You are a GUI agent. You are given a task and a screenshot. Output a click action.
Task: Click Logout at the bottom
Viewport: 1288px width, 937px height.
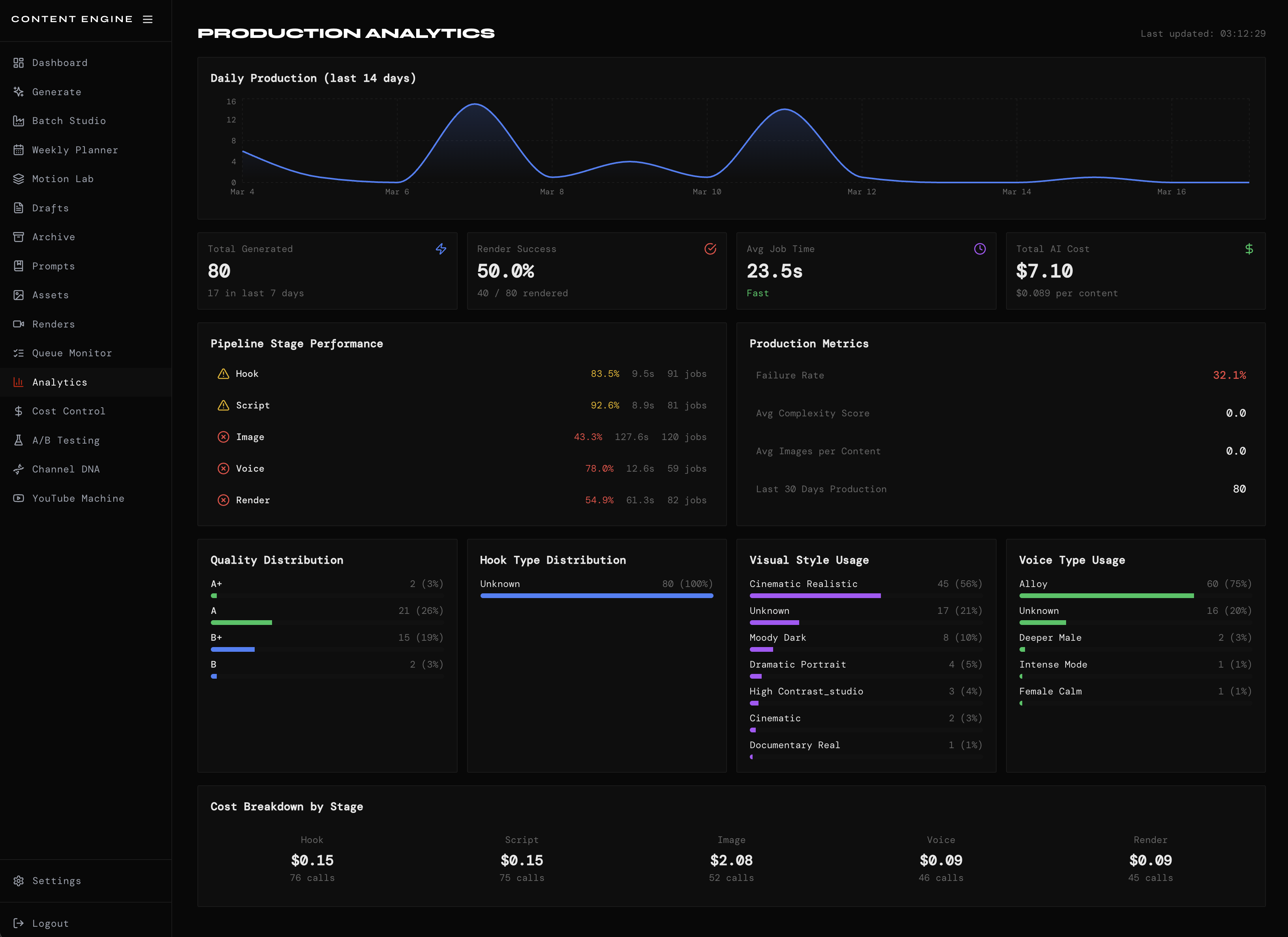click(x=50, y=923)
